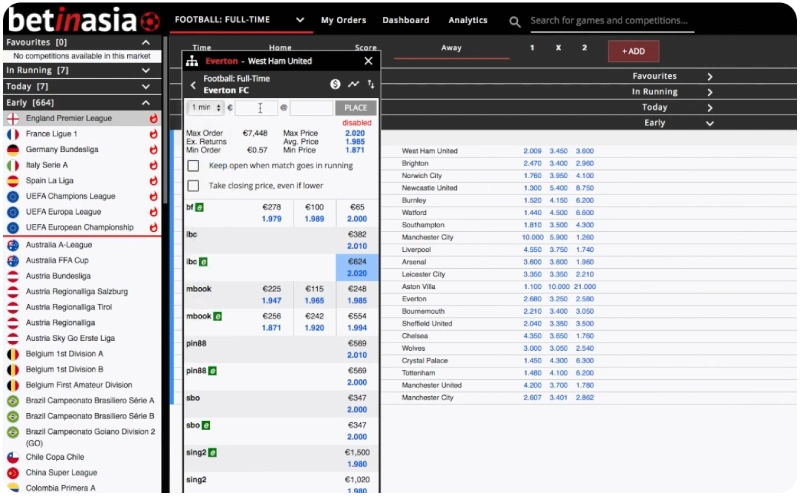Click the swap arrows icon in order panel
This screenshot has height=496, width=800.
371,84
